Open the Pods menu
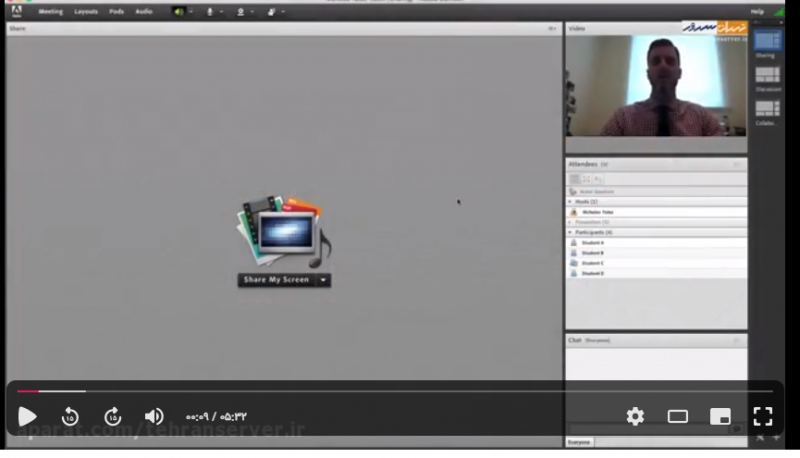This screenshot has width=800, height=458. tap(117, 11)
